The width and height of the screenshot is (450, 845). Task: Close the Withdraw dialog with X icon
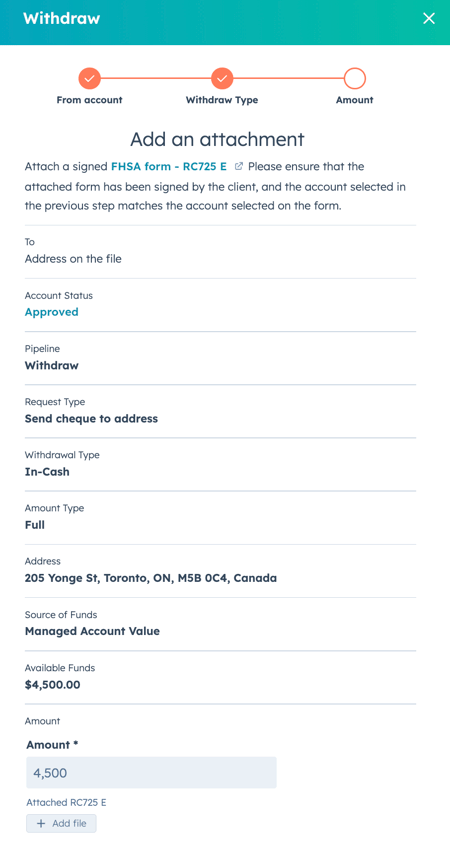[x=429, y=18]
